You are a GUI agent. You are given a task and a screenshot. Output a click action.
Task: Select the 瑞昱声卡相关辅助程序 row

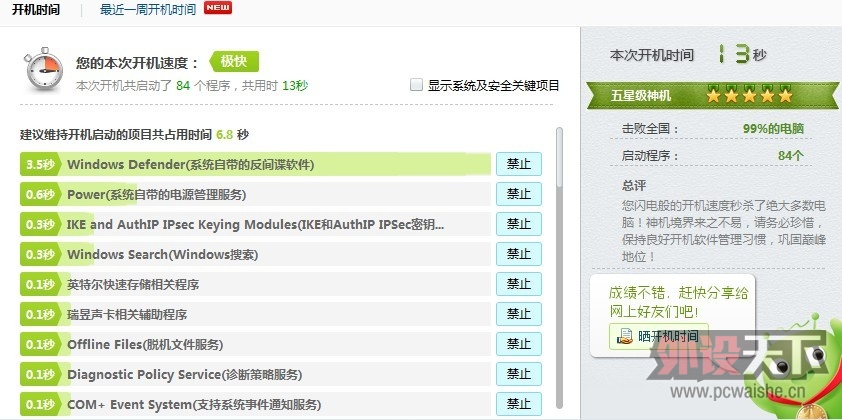pyautogui.click(x=256, y=314)
